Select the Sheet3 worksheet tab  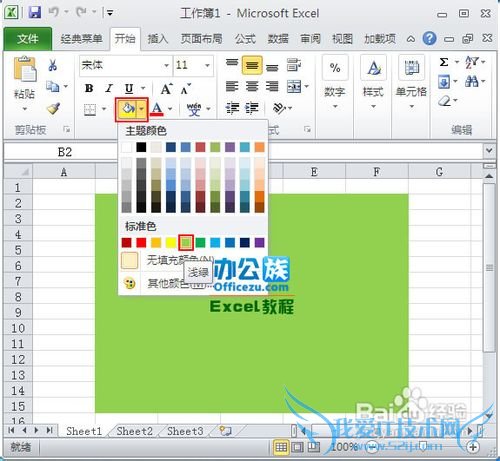[185, 431]
